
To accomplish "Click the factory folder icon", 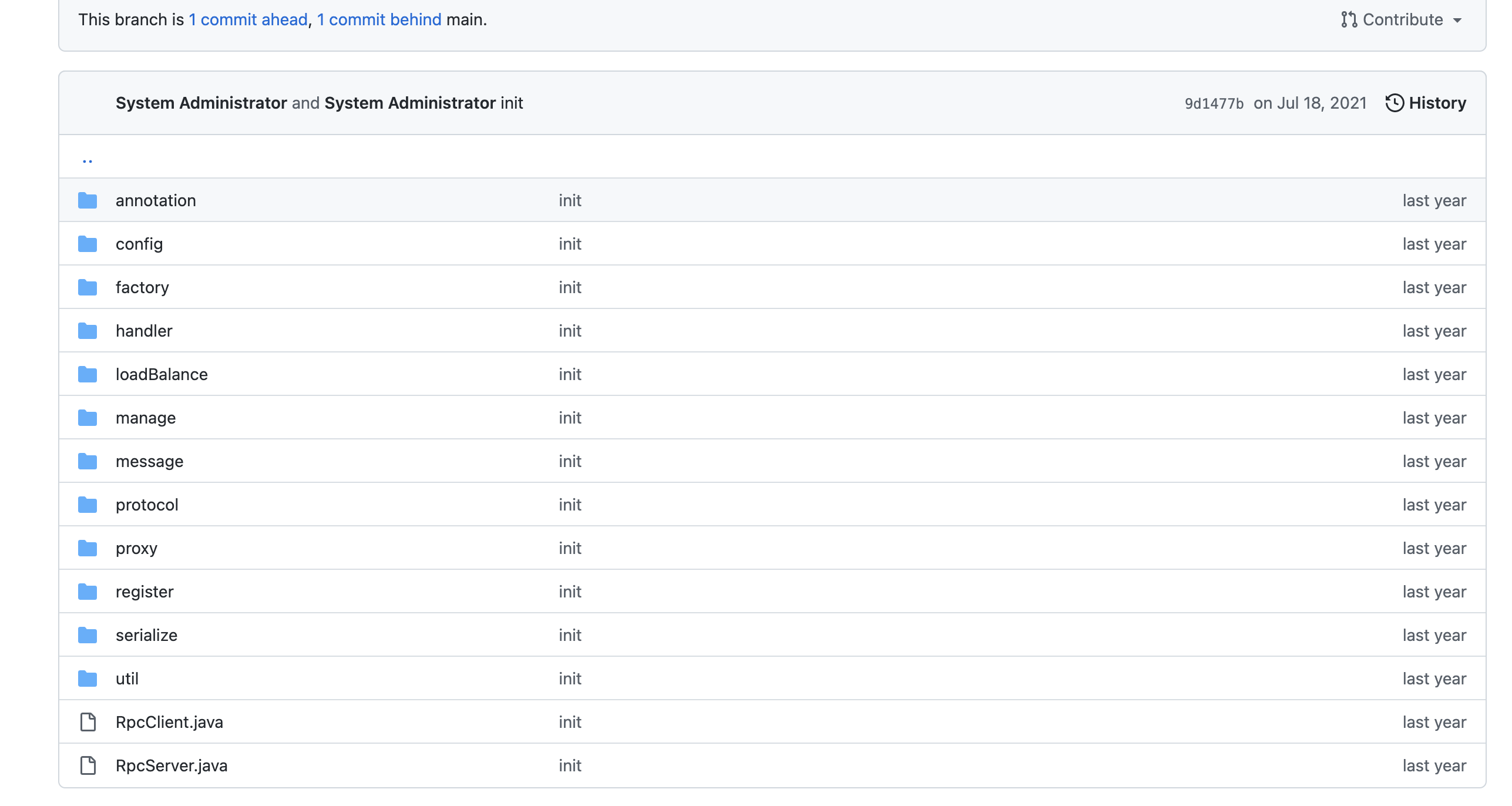I will point(88,287).
